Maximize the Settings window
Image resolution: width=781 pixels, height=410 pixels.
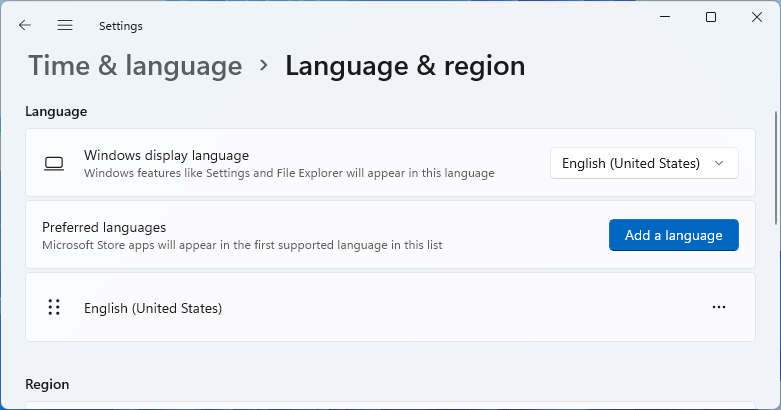pyautogui.click(x=711, y=17)
